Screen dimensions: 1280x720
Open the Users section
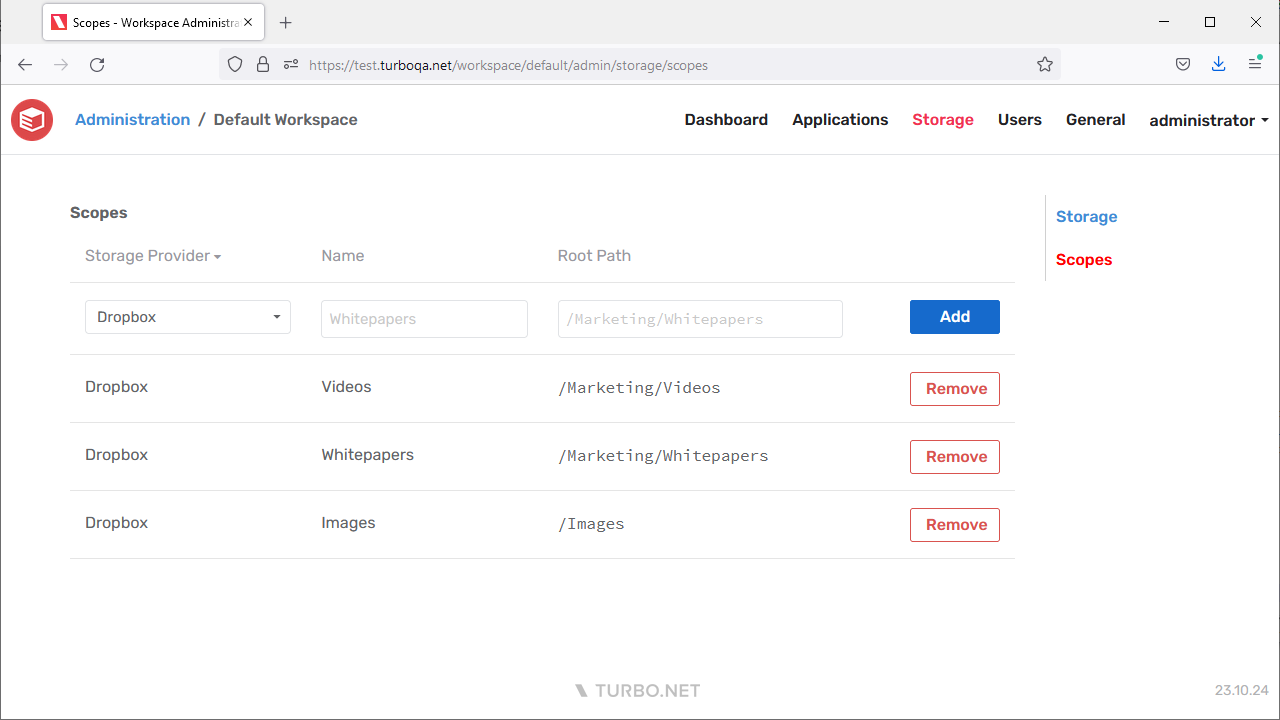point(1019,119)
